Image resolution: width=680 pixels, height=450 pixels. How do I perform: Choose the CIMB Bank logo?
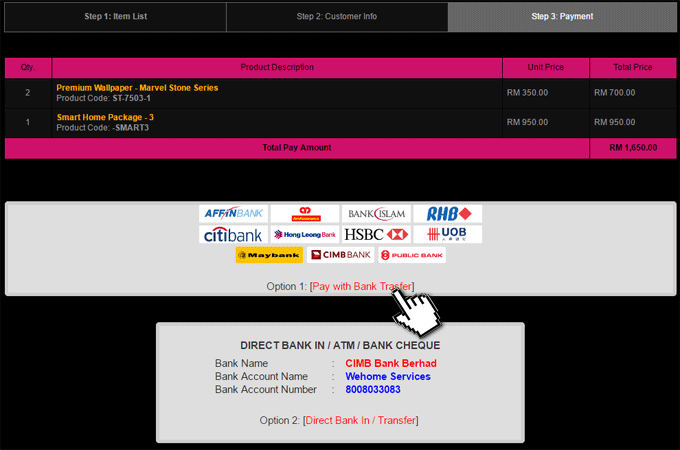pos(340,255)
